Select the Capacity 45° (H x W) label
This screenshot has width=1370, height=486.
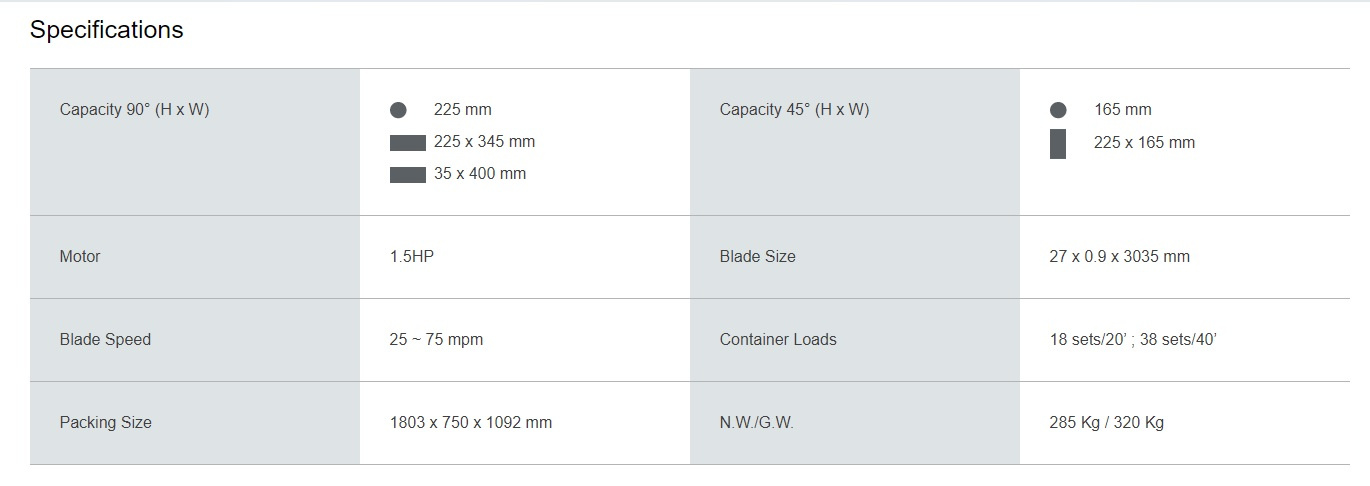(795, 110)
